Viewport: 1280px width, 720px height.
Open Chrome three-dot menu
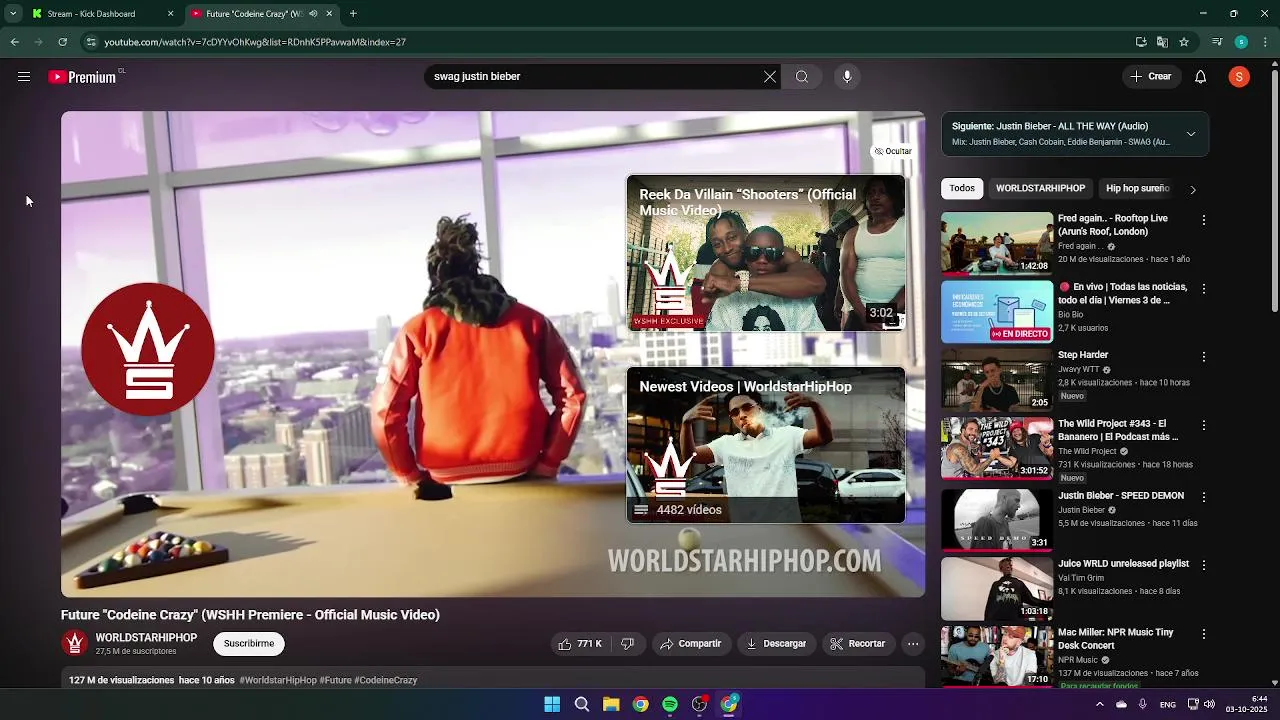1265,42
